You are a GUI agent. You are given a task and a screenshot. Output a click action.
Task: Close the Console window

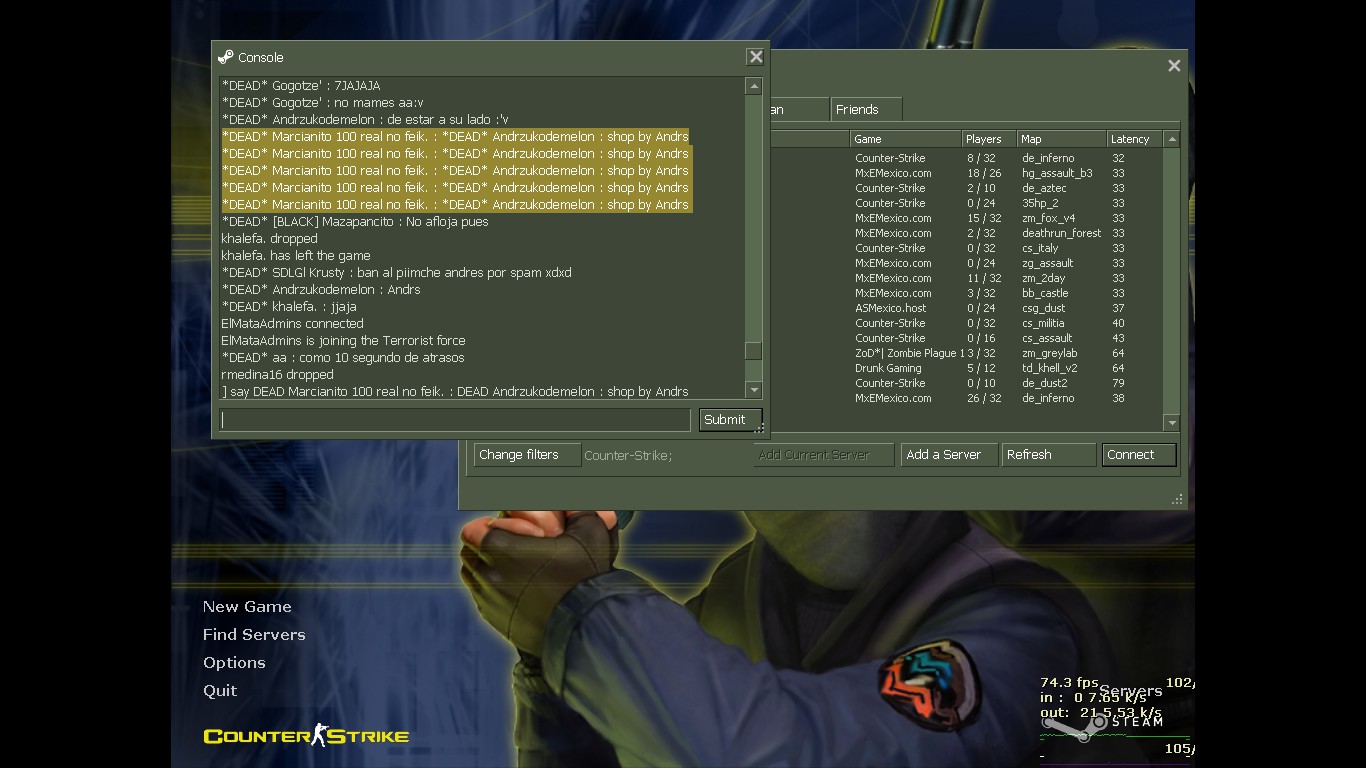click(756, 57)
